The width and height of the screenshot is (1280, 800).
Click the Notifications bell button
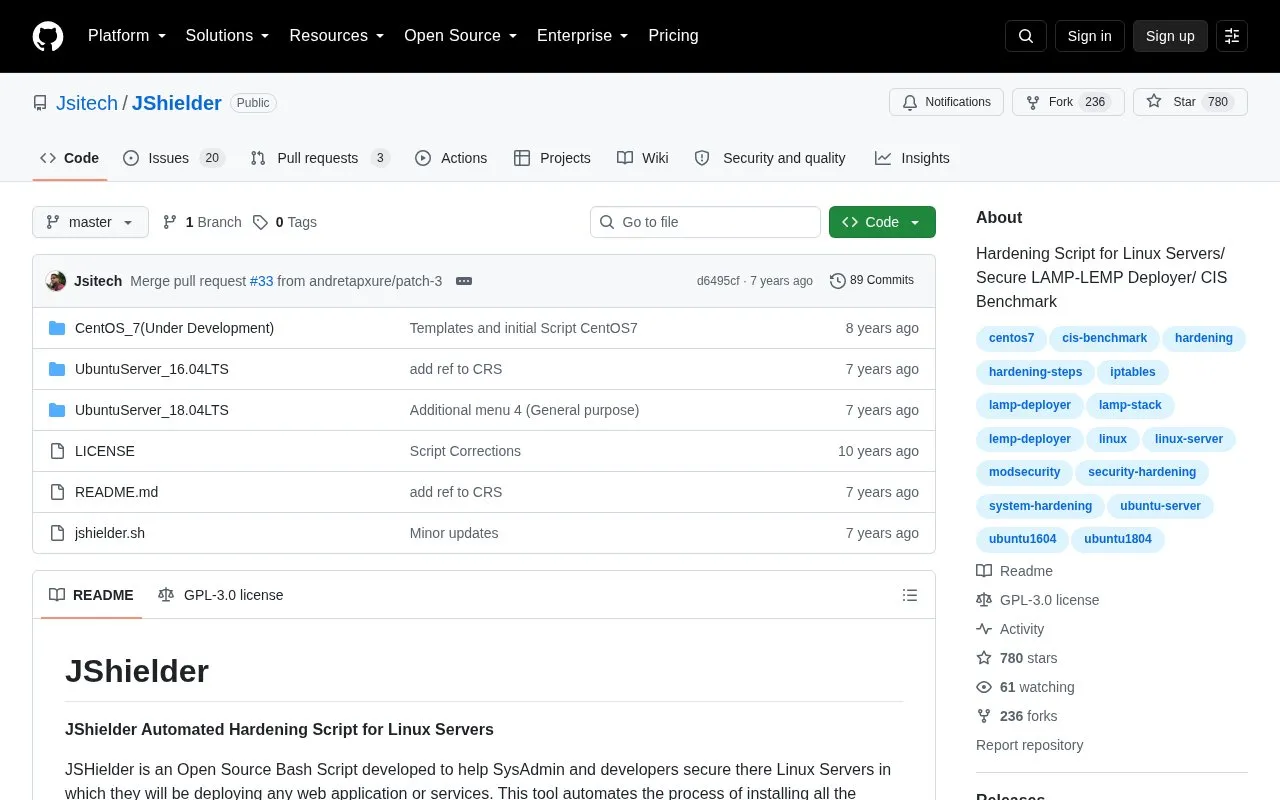(946, 102)
